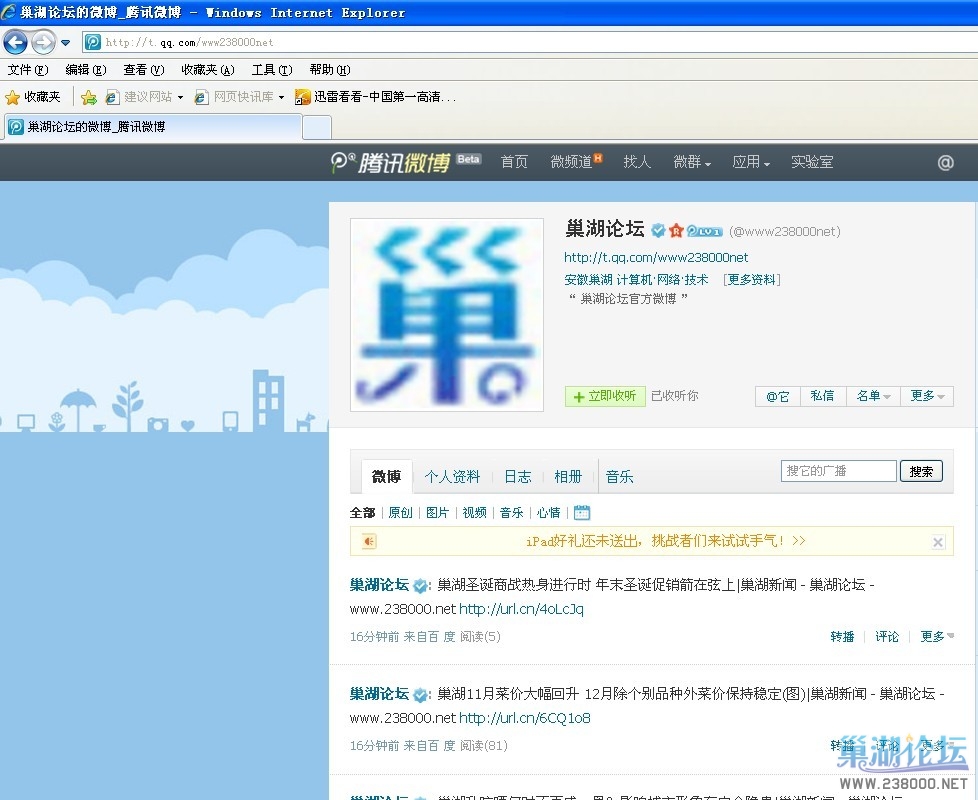Viewport: 978px width, 800px height.
Task: Filter posts by 全部
Action: point(362,513)
